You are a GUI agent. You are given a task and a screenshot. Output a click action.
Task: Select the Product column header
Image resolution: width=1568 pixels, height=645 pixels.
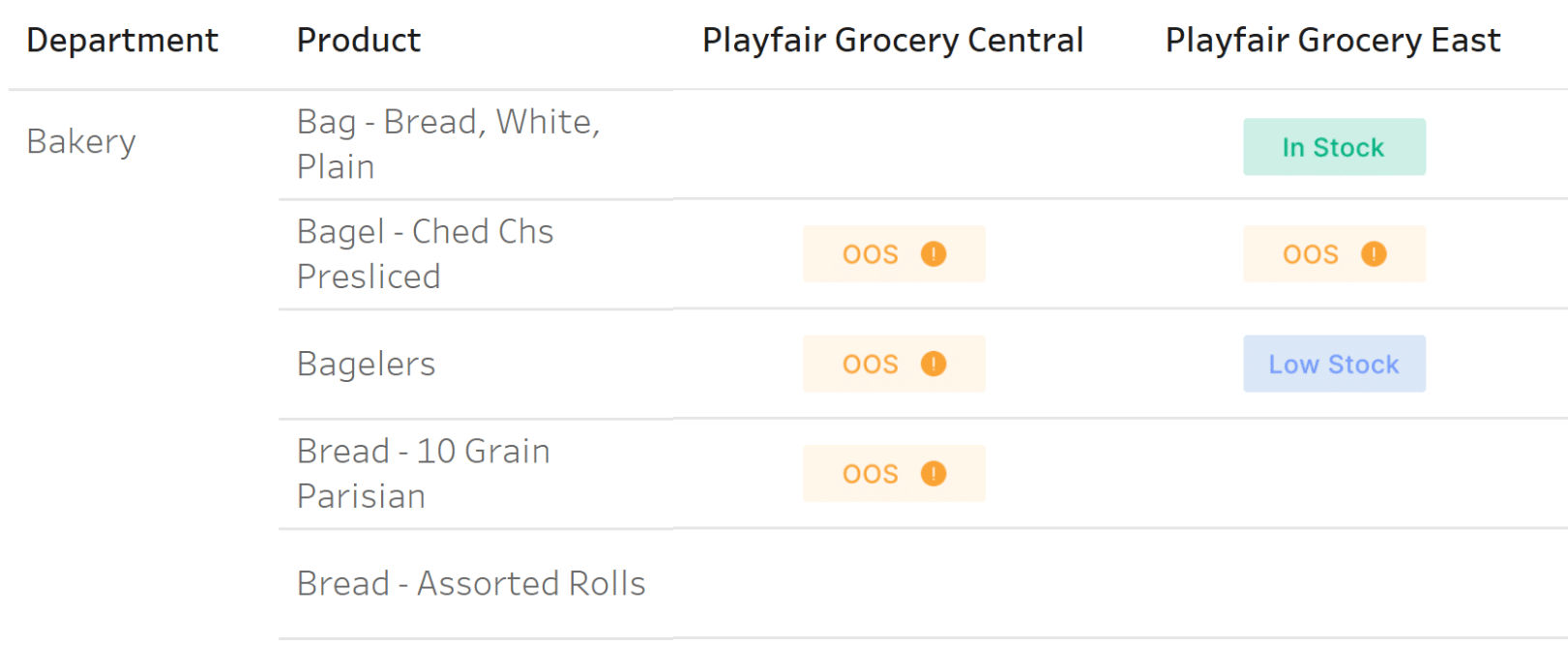pos(359,41)
